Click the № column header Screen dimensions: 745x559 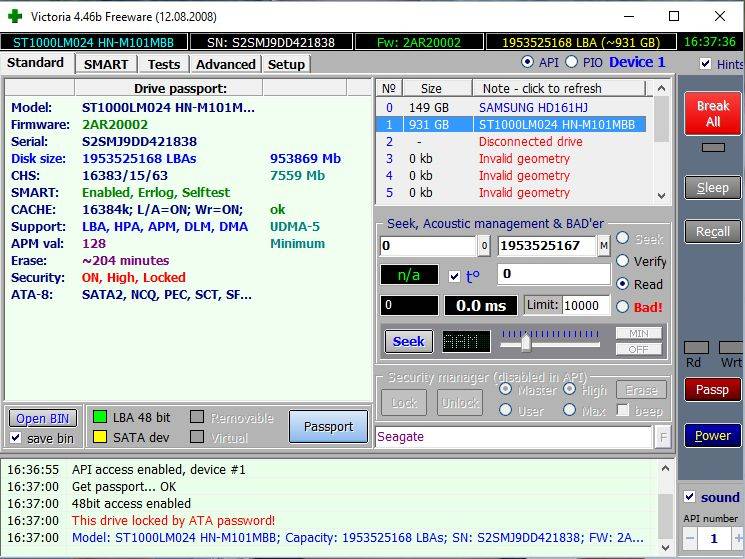pos(389,88)
